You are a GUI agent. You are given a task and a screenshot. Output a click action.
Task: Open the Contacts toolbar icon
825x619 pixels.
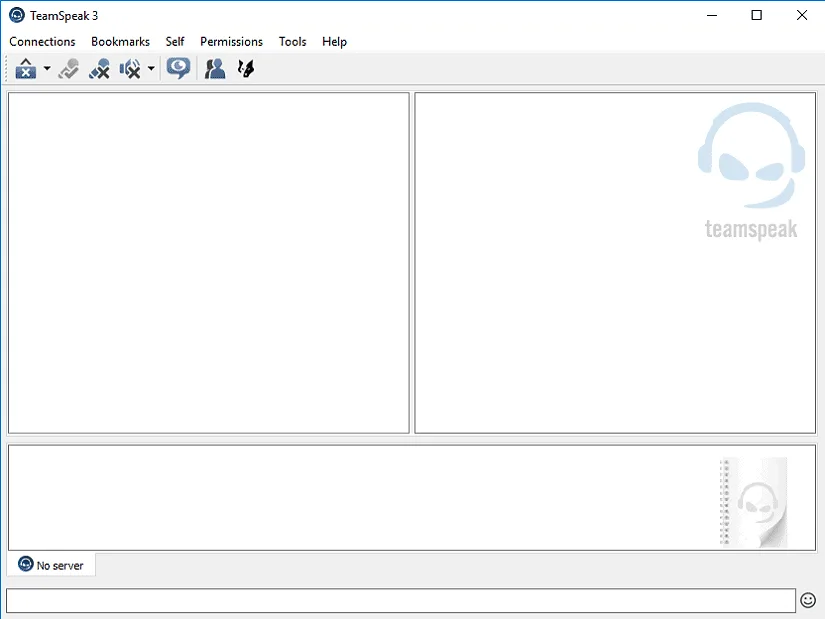[215, 68]
